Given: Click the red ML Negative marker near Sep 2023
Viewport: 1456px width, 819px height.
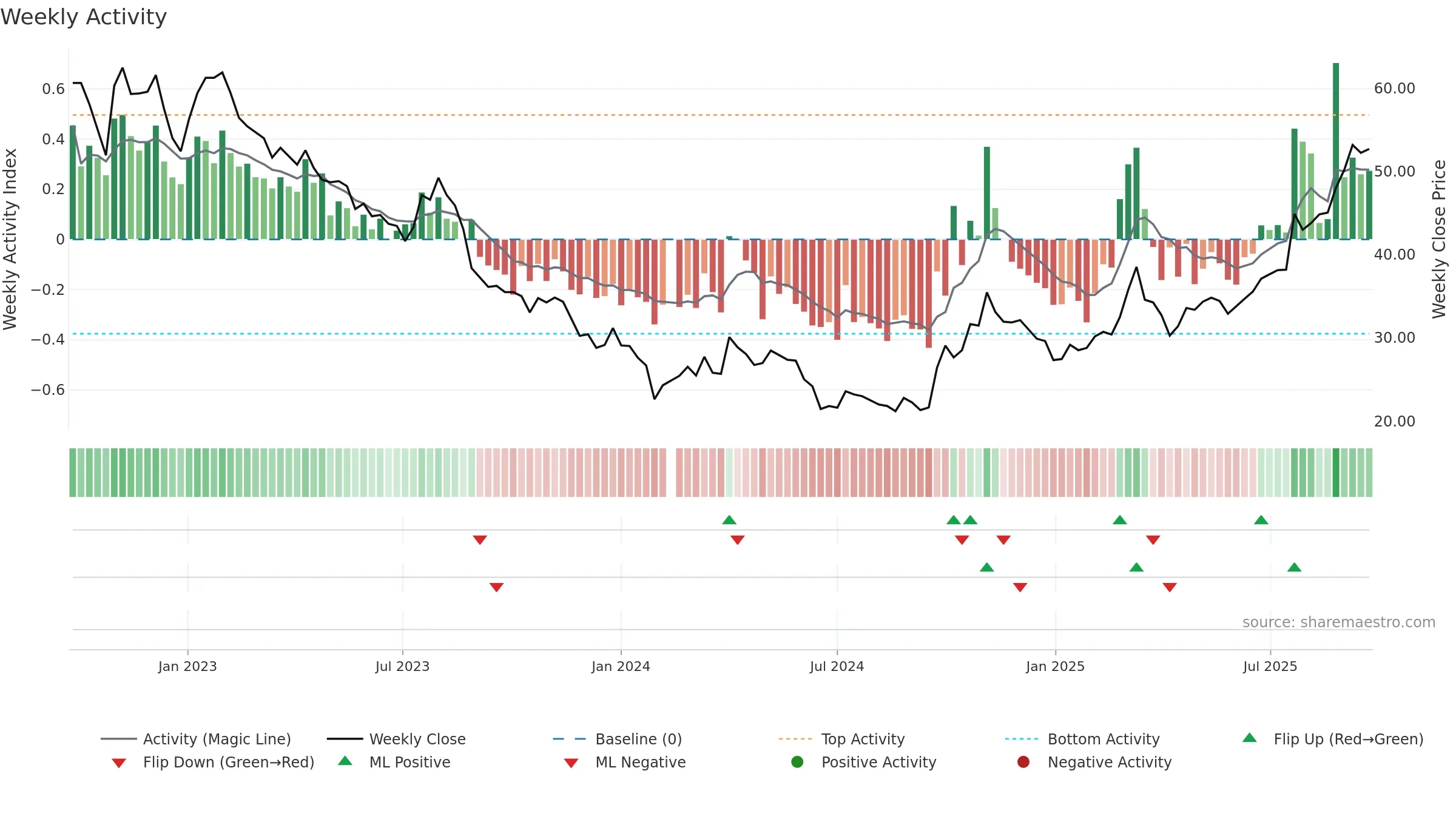Looking at the screenshot, I should (x=496, y=587).
